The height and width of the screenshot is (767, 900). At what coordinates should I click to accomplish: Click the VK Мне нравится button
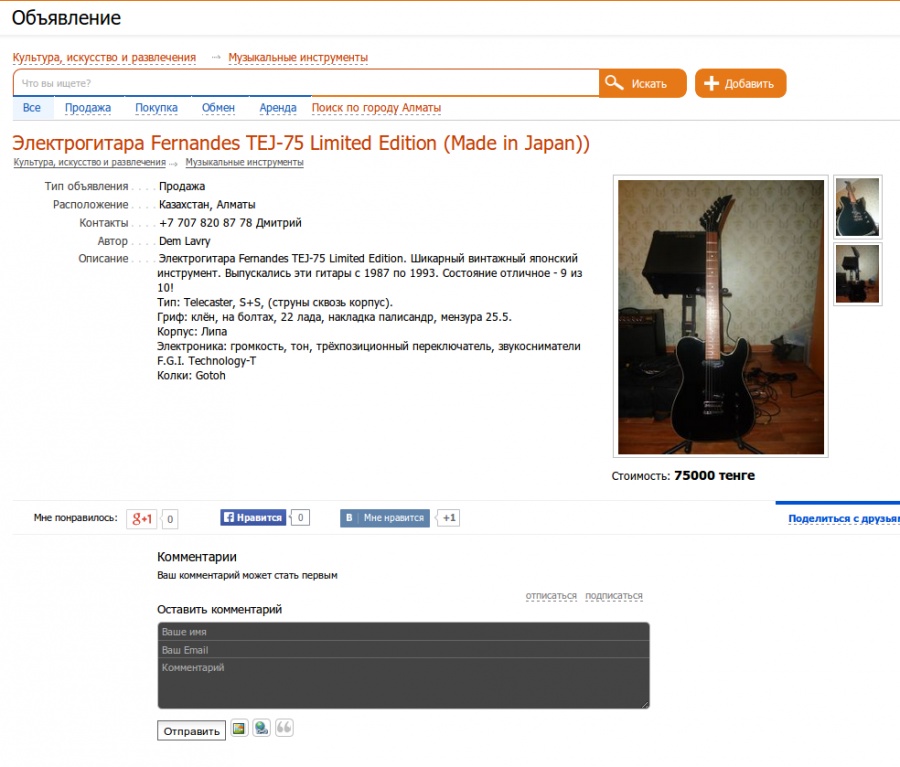coord(385,517)
